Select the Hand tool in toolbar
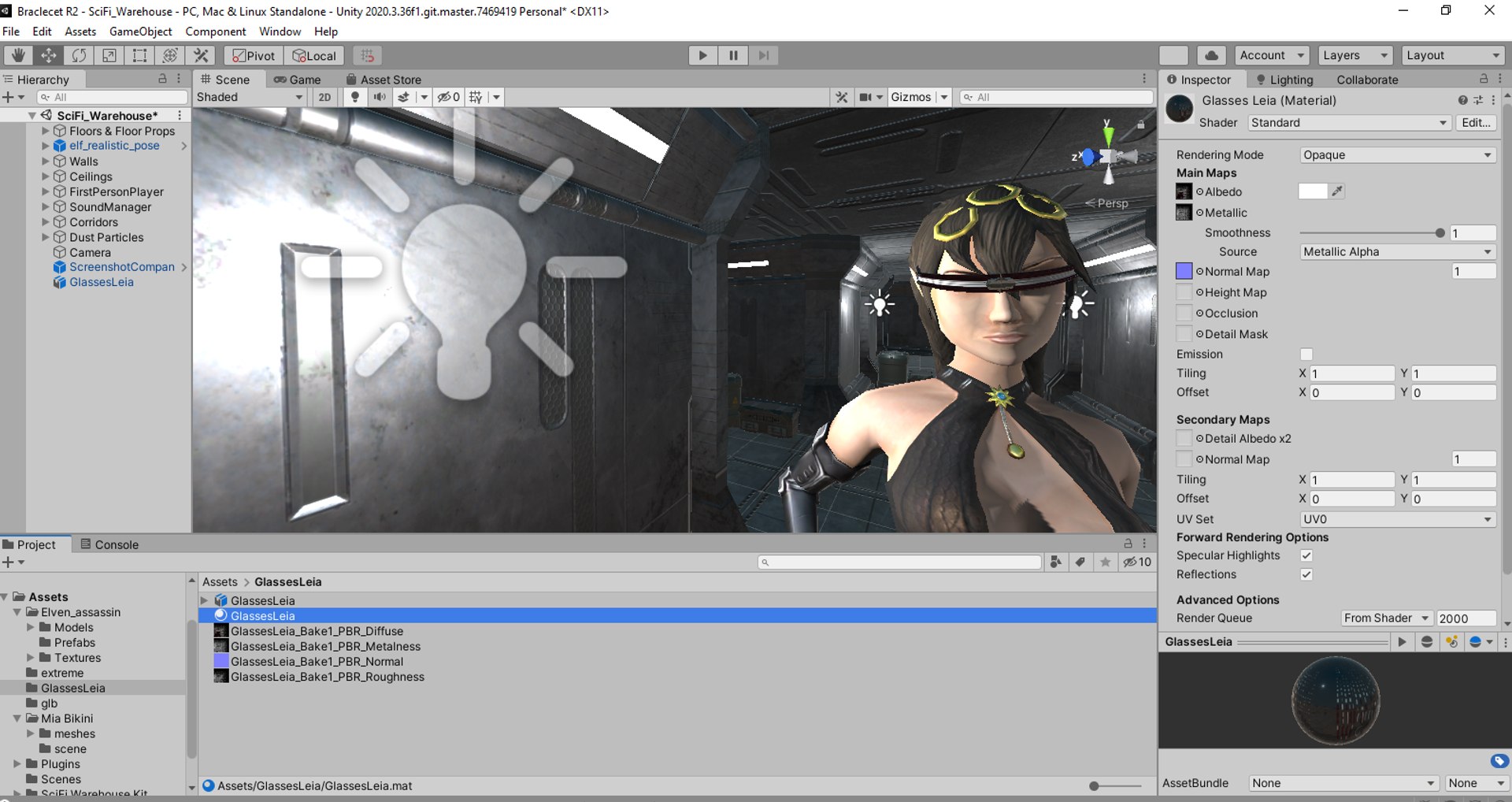The width and height of the screenshot is (1512, 802). click(x=17, y=55)
